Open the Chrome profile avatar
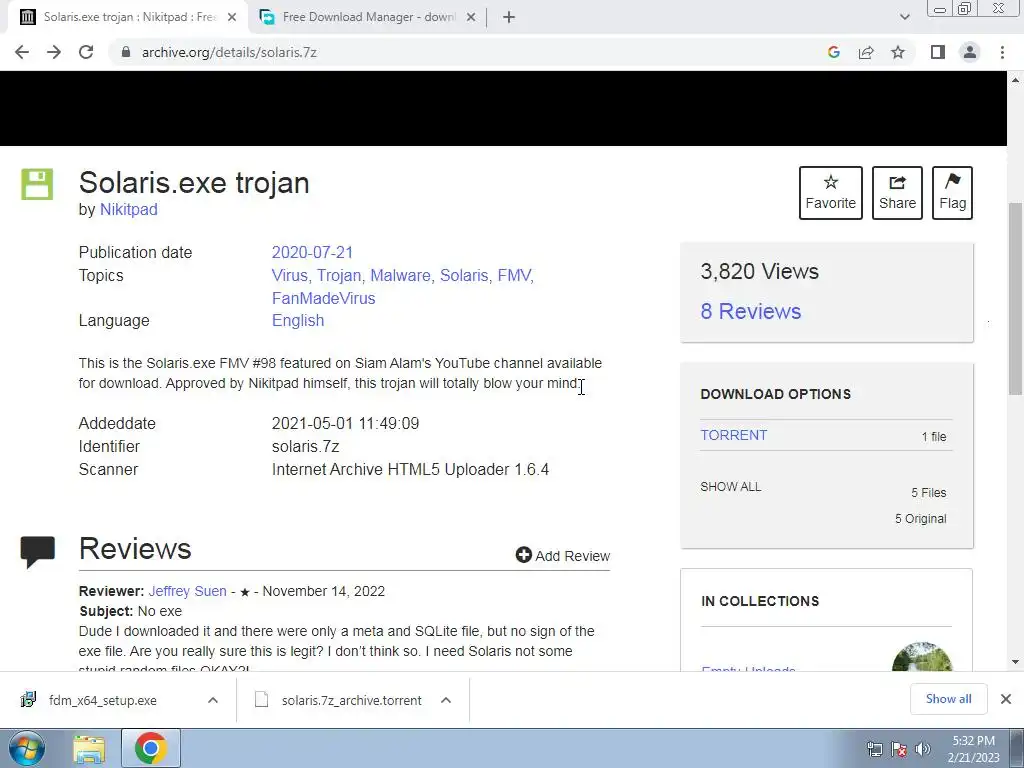 [970, 52]
